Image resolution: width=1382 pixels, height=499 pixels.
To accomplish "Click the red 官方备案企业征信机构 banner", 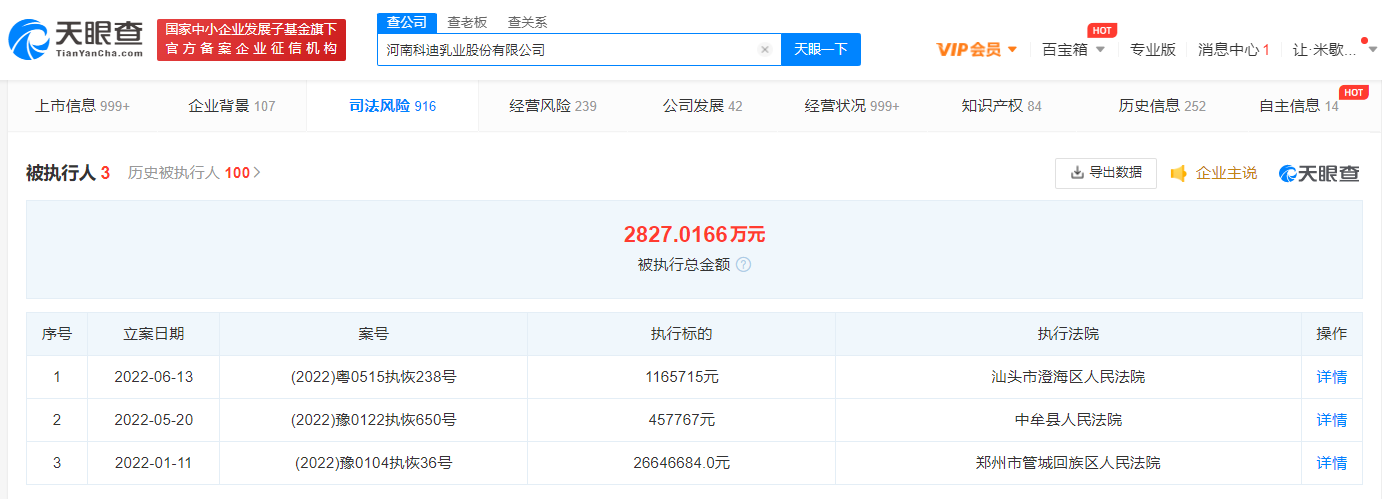I will [251, 40].
